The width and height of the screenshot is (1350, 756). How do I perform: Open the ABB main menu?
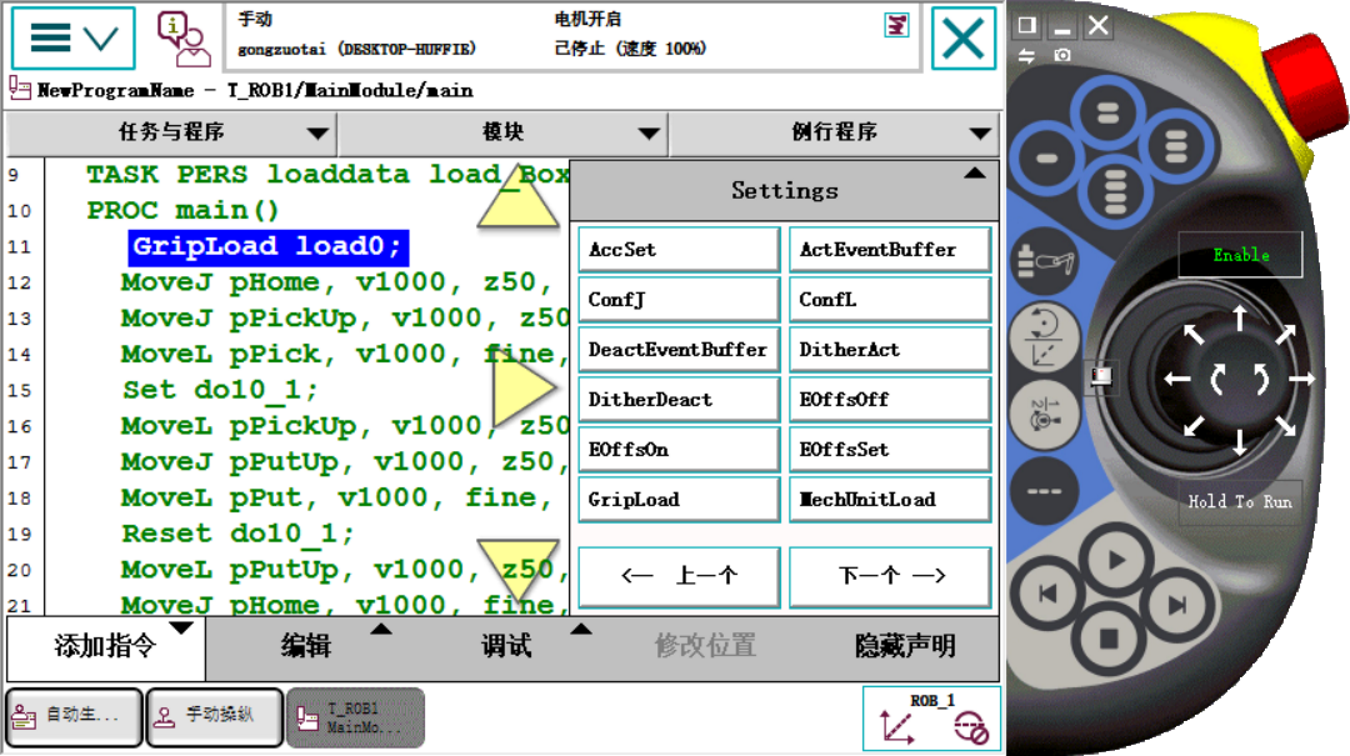pyautogui.click(x=72, y=38)
